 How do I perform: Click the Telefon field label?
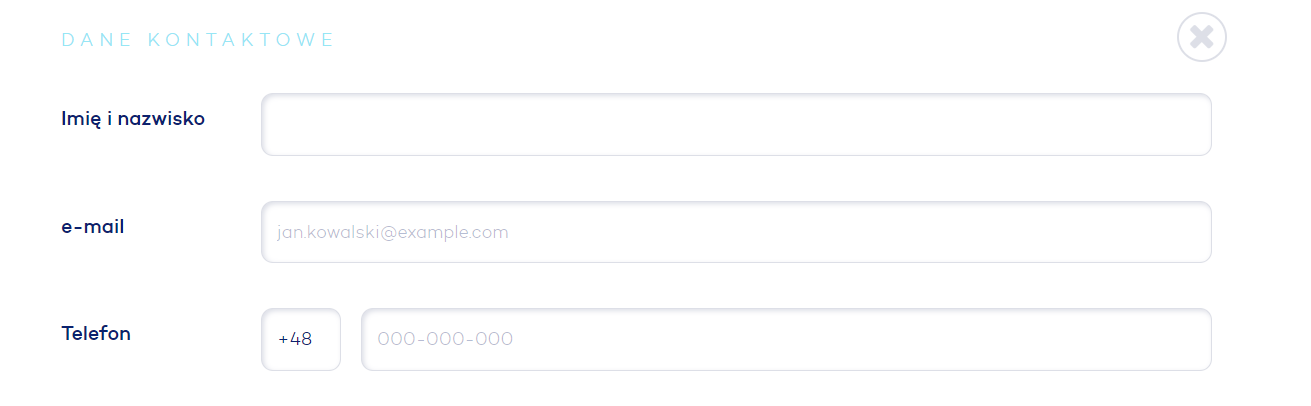pos(96,333)
